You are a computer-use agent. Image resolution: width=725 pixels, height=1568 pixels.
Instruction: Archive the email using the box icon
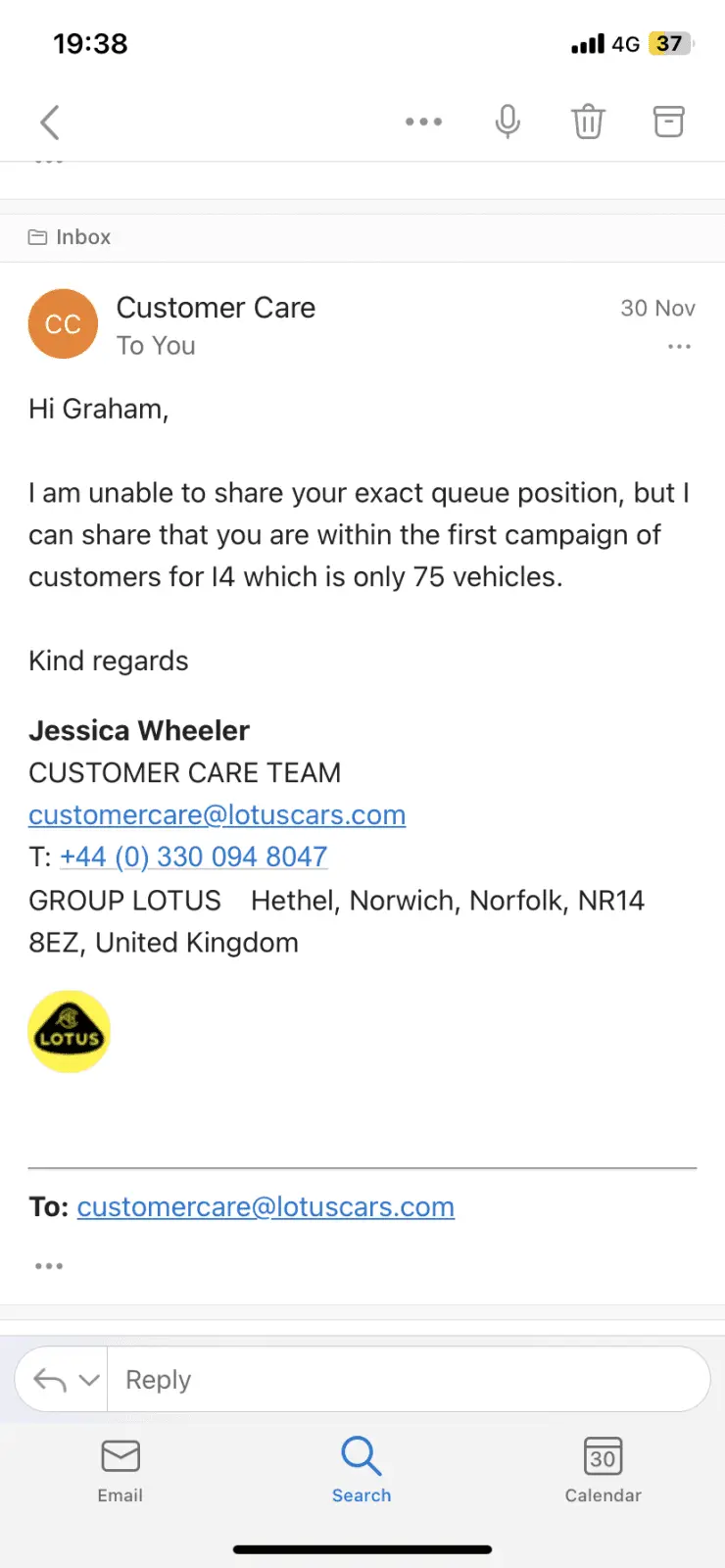[x=668, y=122]
